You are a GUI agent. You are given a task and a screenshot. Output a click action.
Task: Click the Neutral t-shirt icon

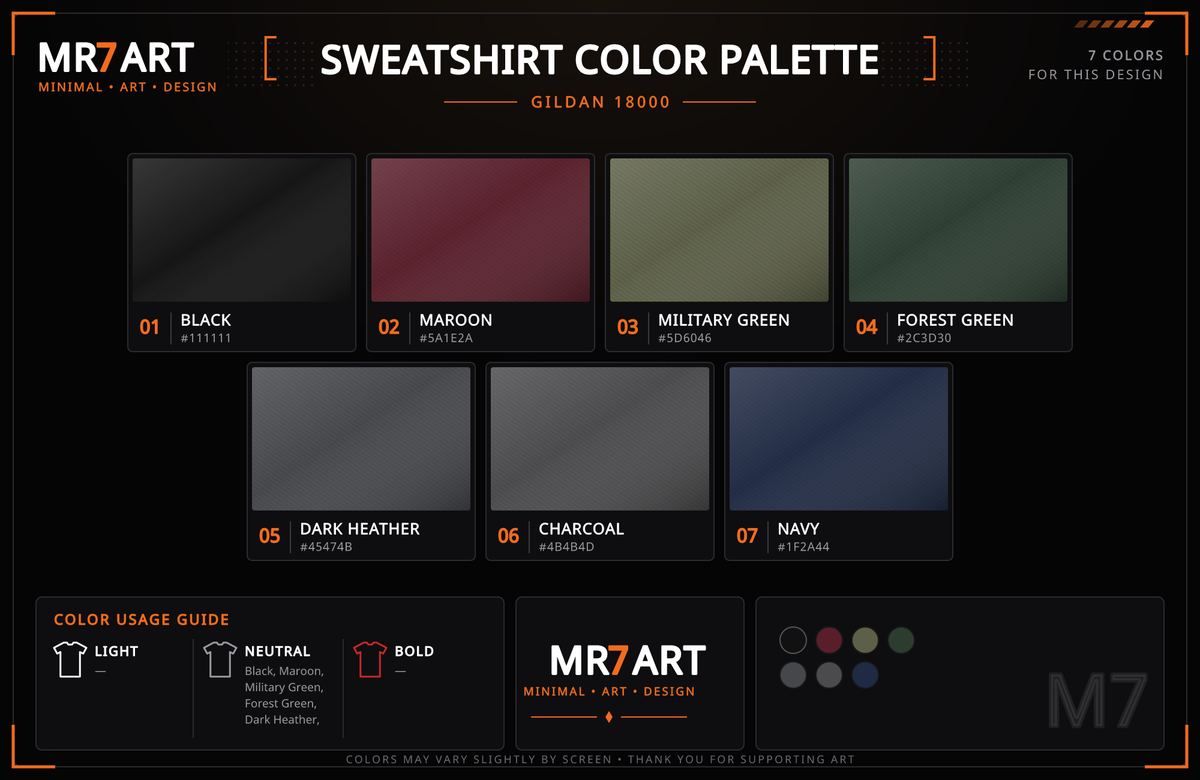(220, 660)
